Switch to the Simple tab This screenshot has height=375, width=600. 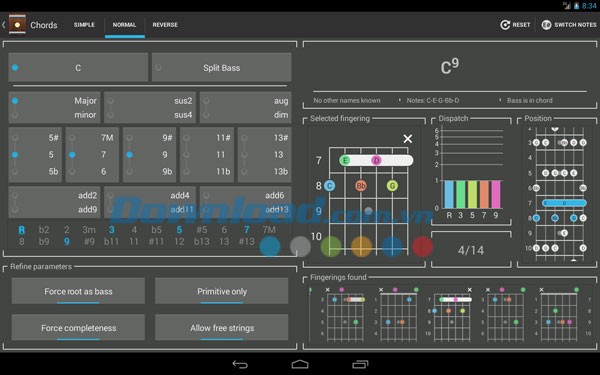point(84,24)
